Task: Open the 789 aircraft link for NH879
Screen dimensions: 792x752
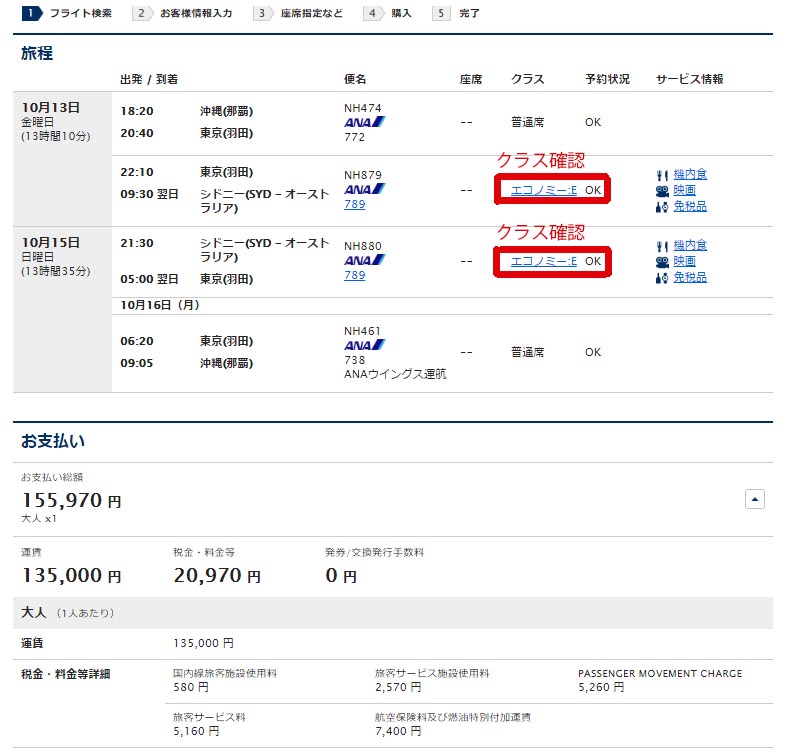Action: tap(354, 204)
